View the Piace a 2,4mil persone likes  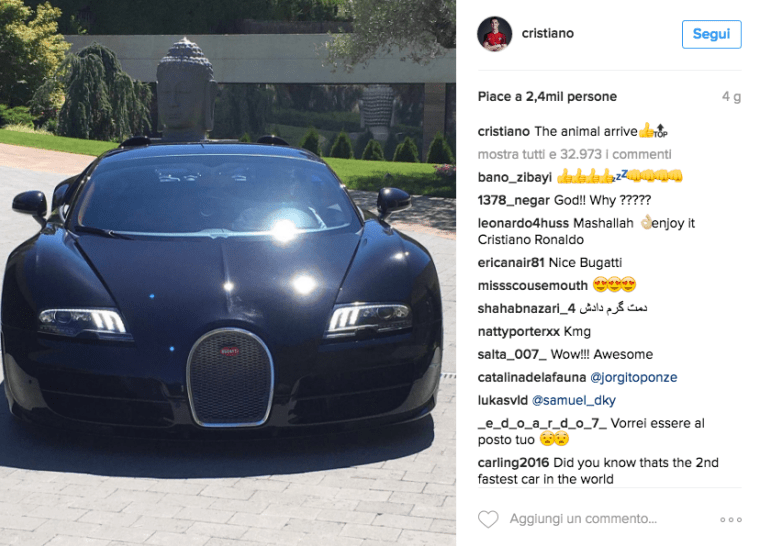click(x=547, y=96)
